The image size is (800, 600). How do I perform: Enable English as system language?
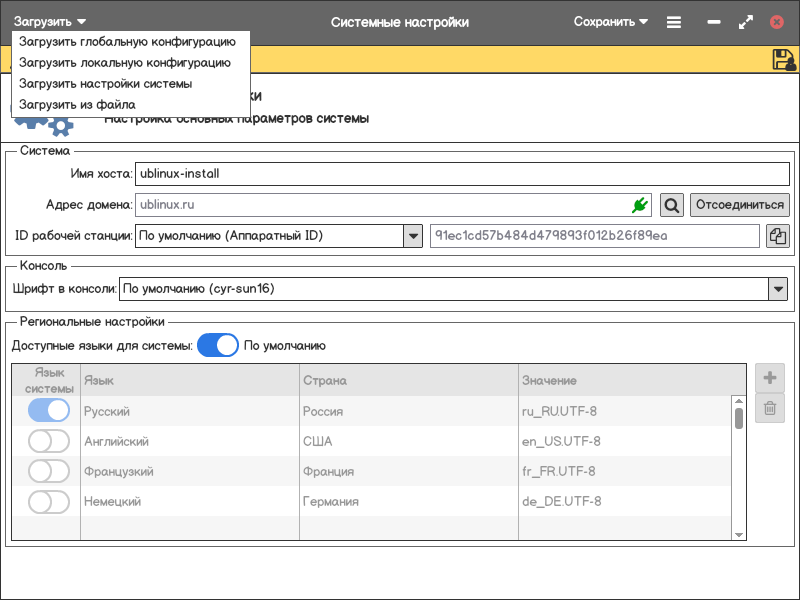pos(49,441)
